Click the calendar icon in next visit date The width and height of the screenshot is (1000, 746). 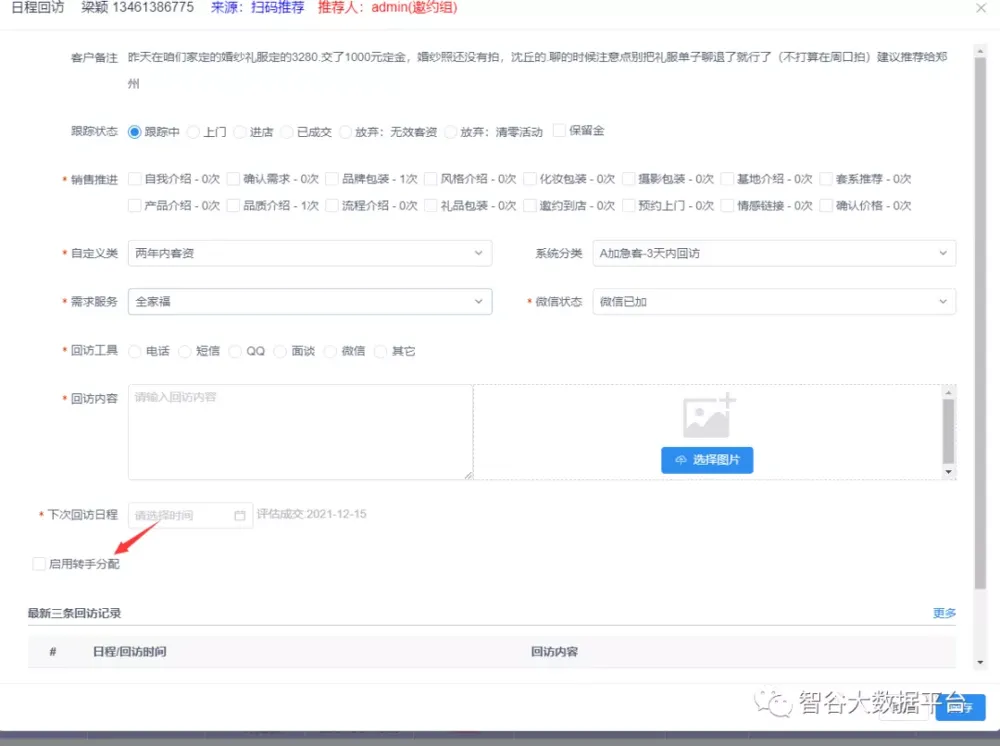click(x=240, y=516)
